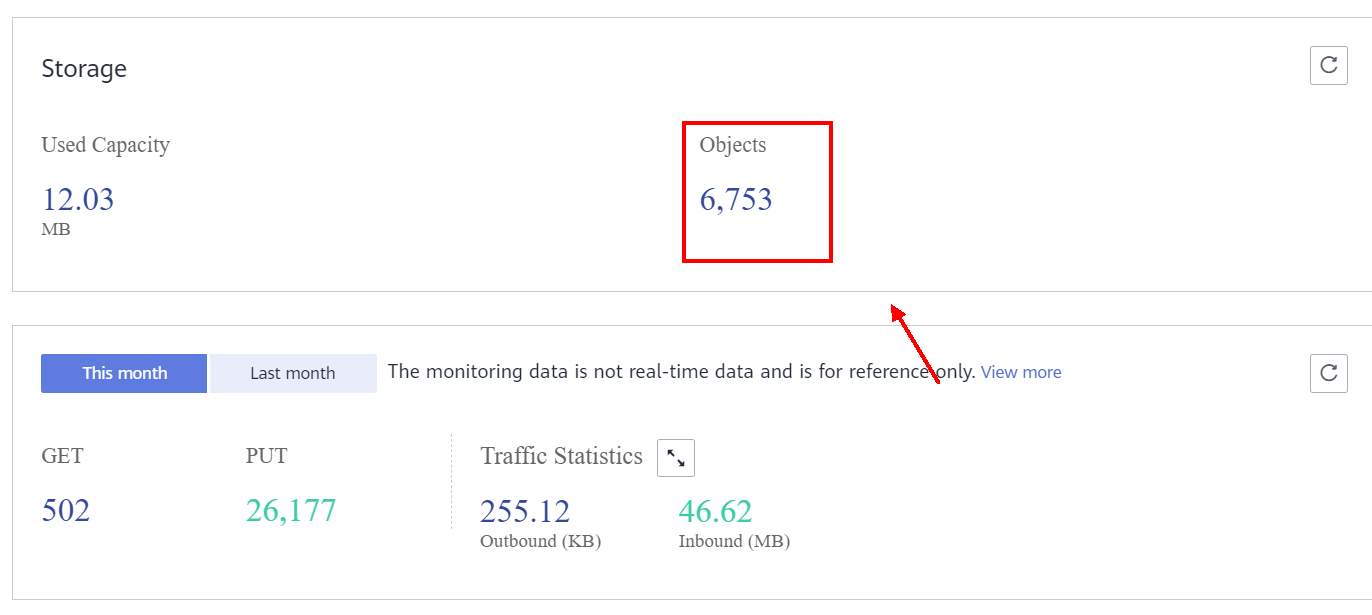Refresh the Storage panel
1372x615 pixels.
tap(1328, 66)
